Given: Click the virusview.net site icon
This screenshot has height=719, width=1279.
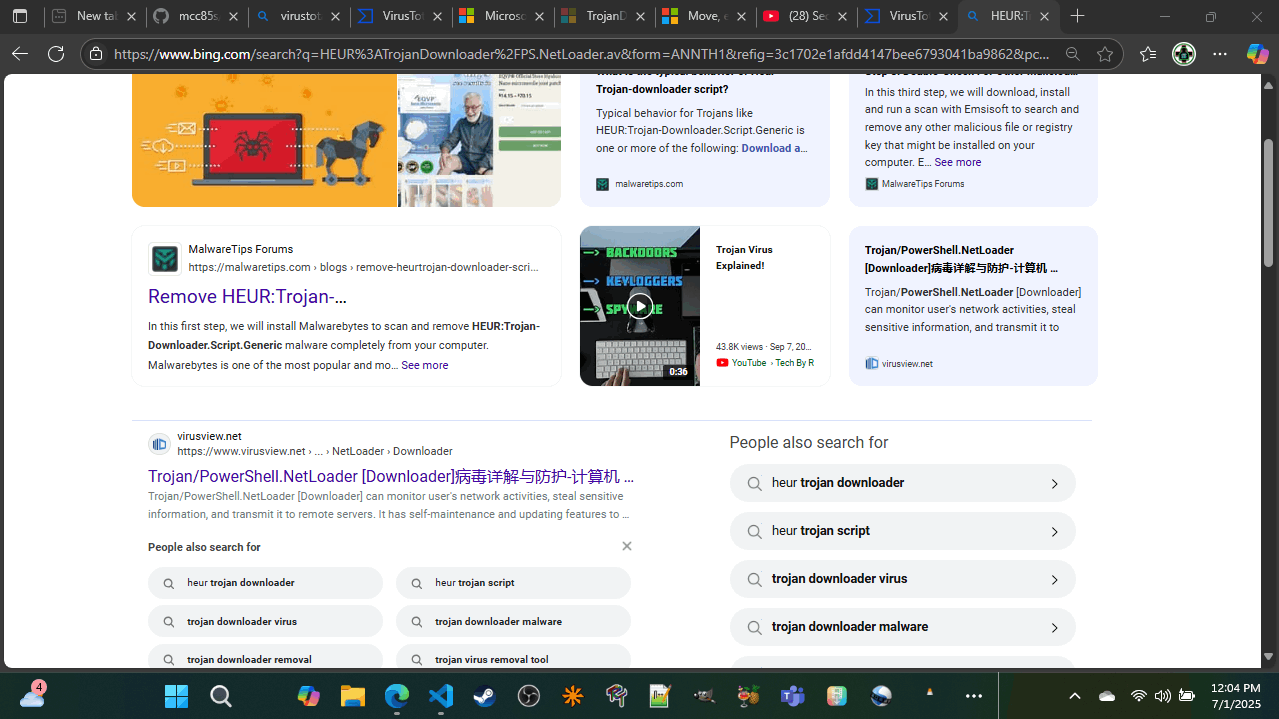Looking at the screenshot, I should click(x=159, y=444).
